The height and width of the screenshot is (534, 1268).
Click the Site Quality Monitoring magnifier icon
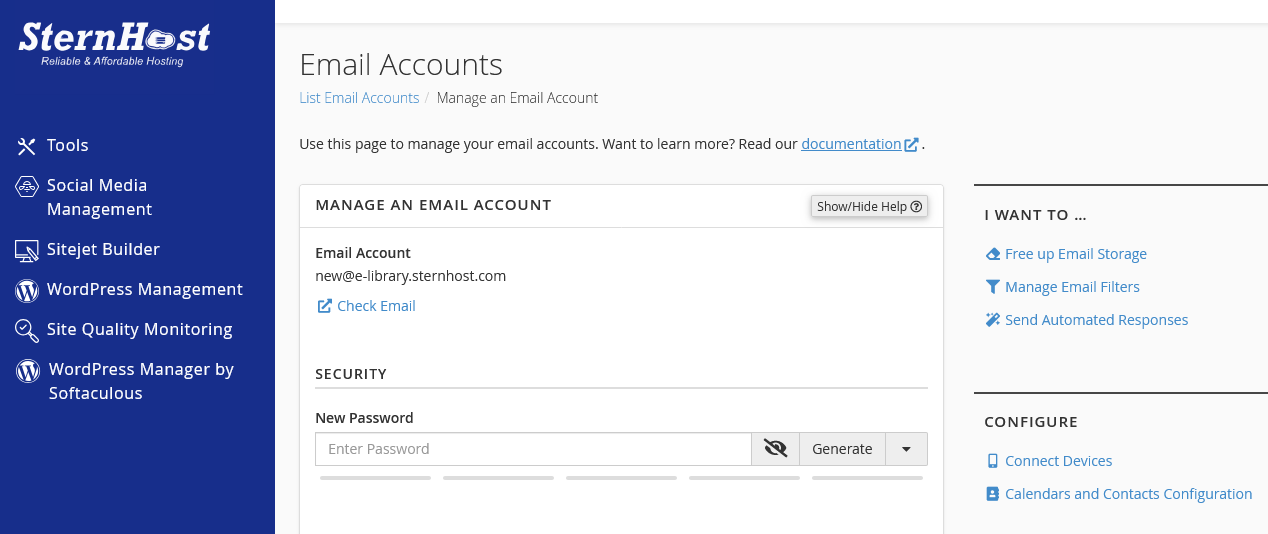point(27,330)
